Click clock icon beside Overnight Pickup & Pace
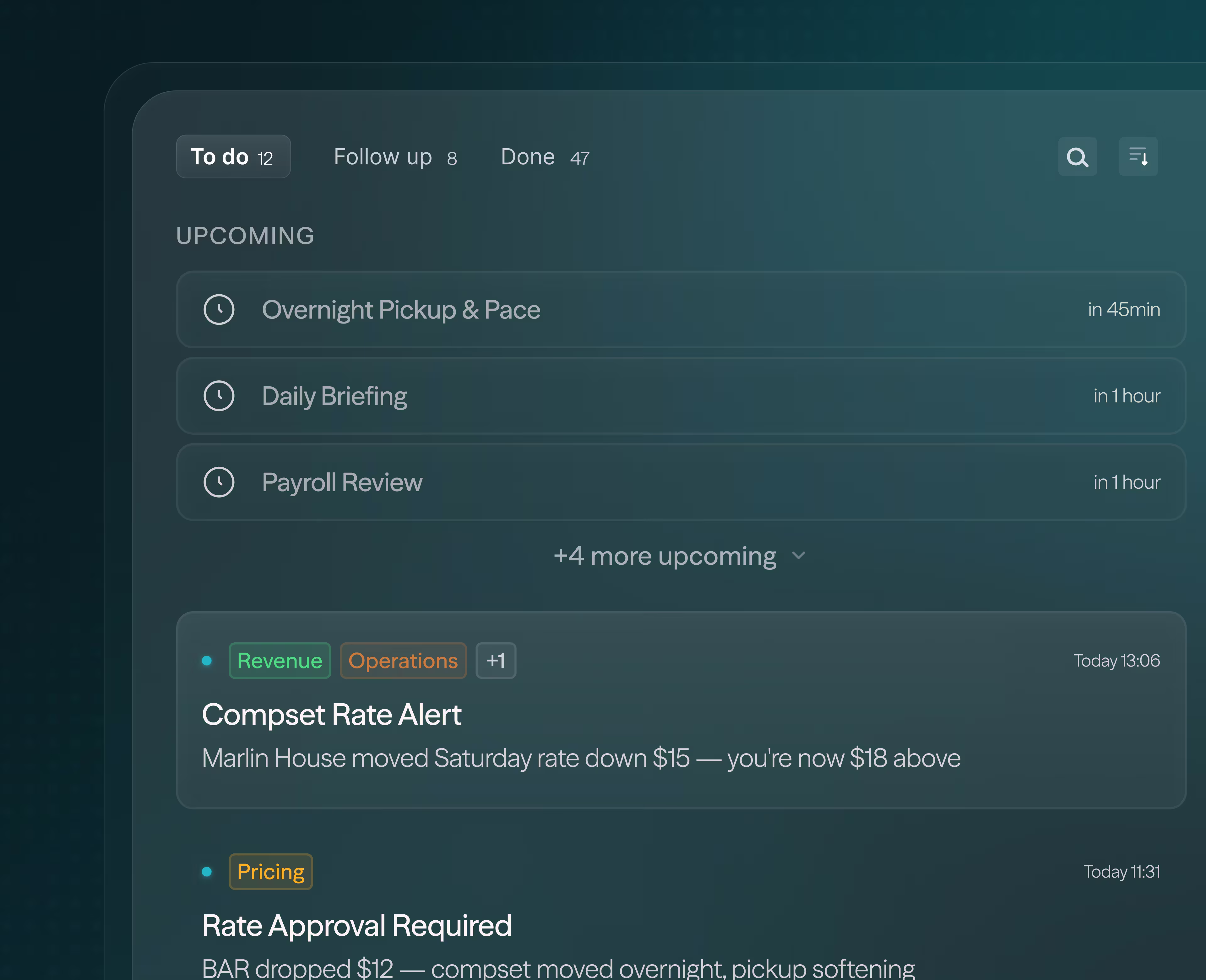1206x980 pixels. [x=219, y=309]
